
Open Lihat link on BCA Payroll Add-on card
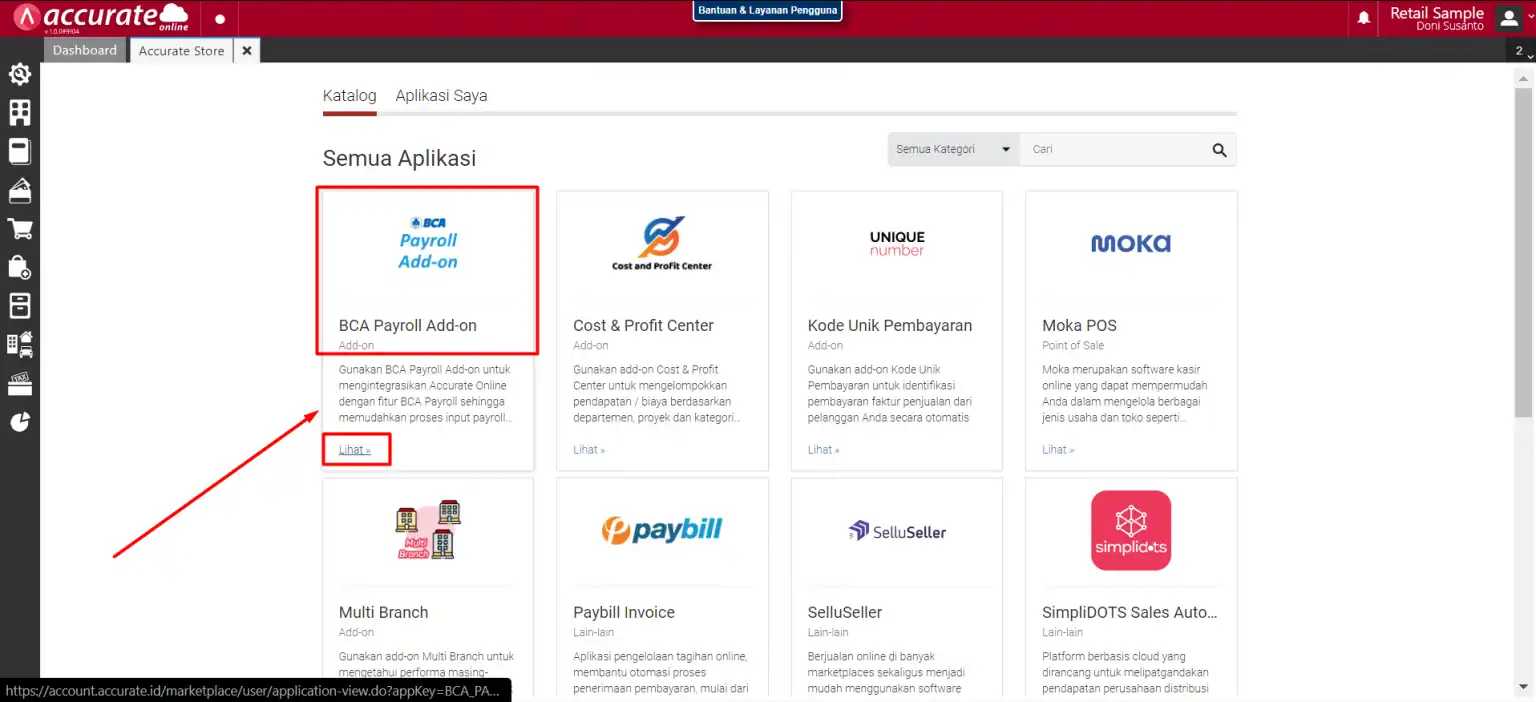point(356,449)
